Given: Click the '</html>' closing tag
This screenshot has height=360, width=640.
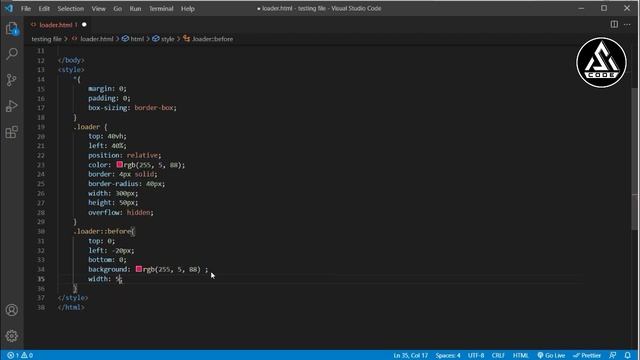Looking at the screenshot, I should tap(71, 307).
